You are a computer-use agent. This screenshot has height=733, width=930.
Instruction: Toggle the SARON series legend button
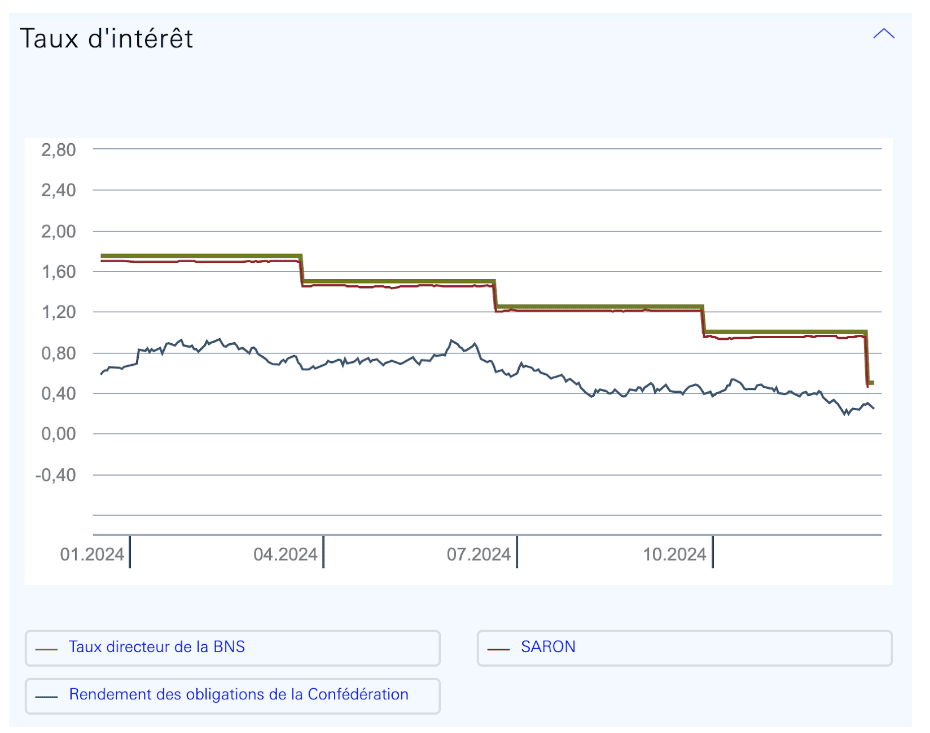[684, 647]
